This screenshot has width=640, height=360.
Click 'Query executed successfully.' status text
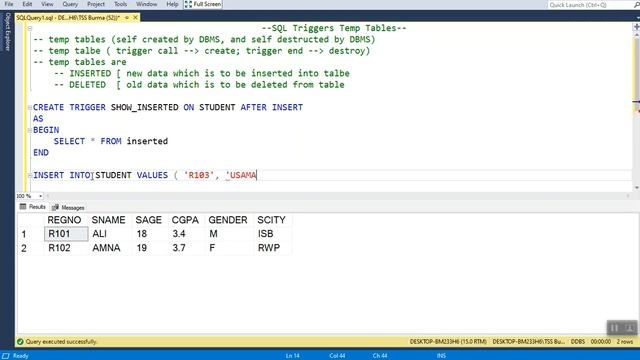pyautogui.click(x=61, y=342)
